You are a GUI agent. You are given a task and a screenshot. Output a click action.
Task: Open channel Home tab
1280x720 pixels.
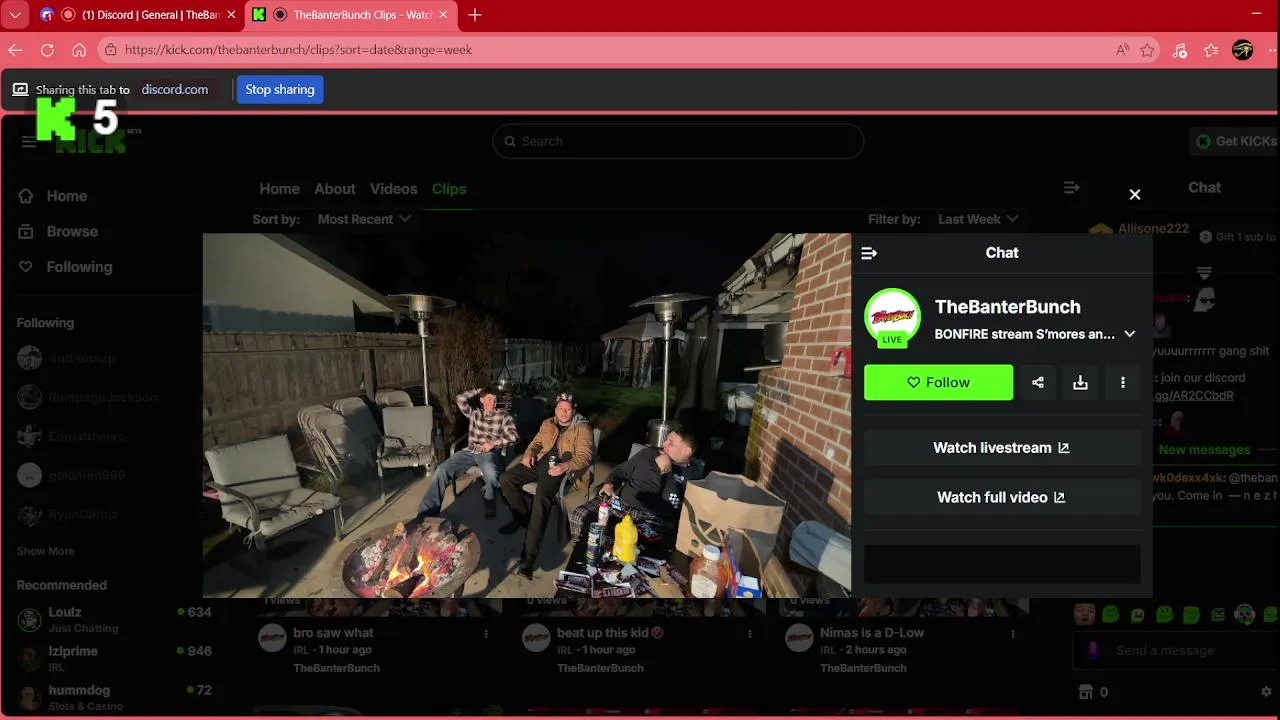pos(279,189)
